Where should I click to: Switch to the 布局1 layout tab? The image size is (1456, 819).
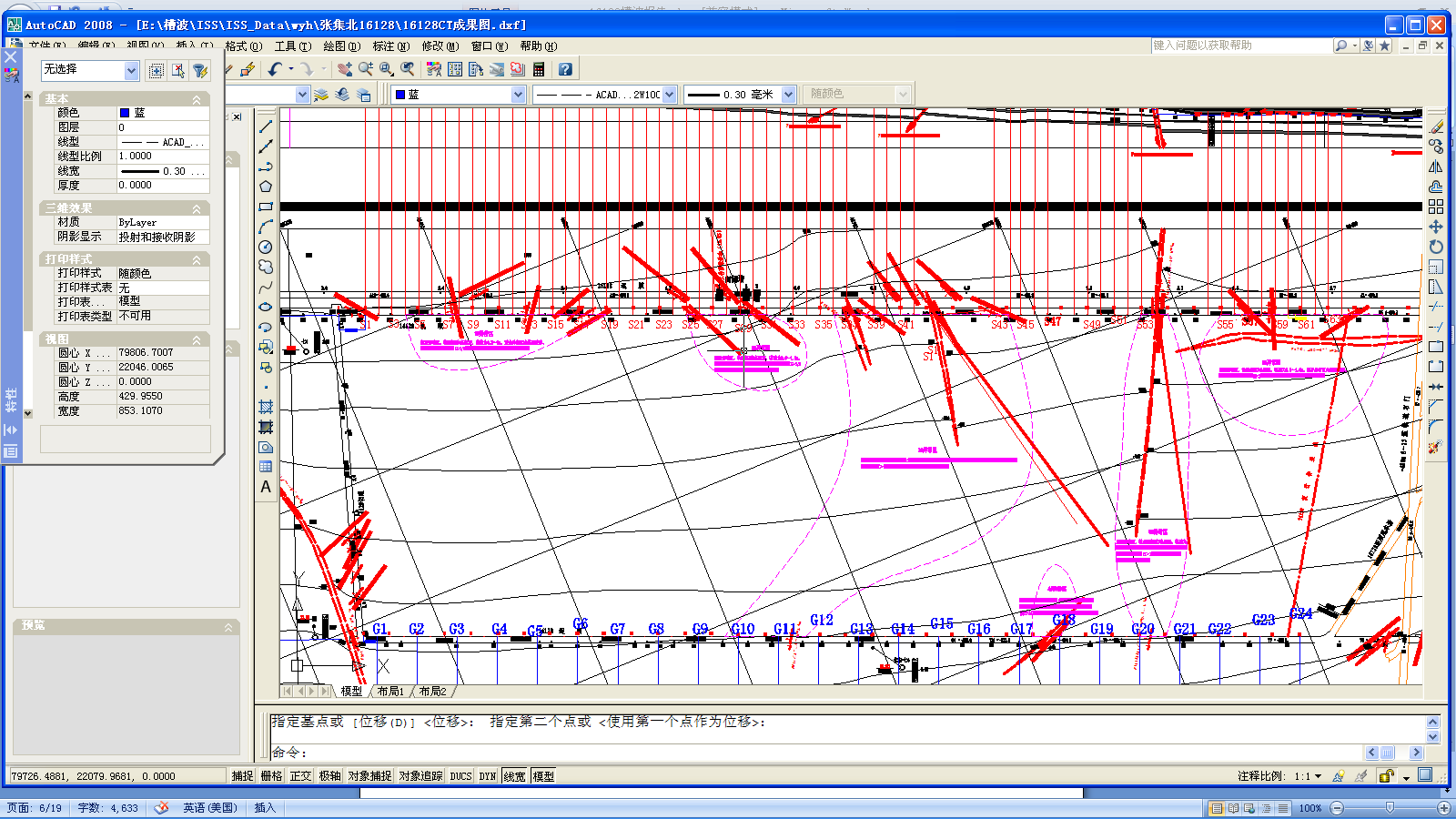coord(390,692)
